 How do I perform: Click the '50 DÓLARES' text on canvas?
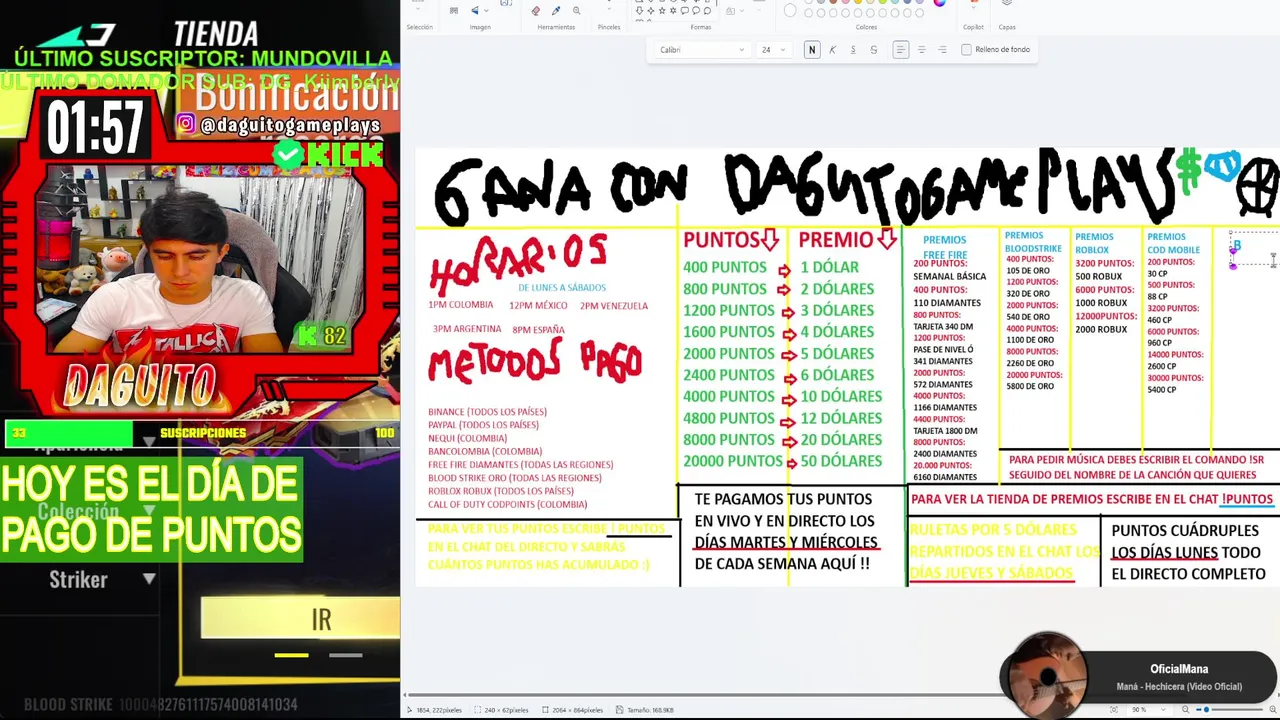point(841,461)
